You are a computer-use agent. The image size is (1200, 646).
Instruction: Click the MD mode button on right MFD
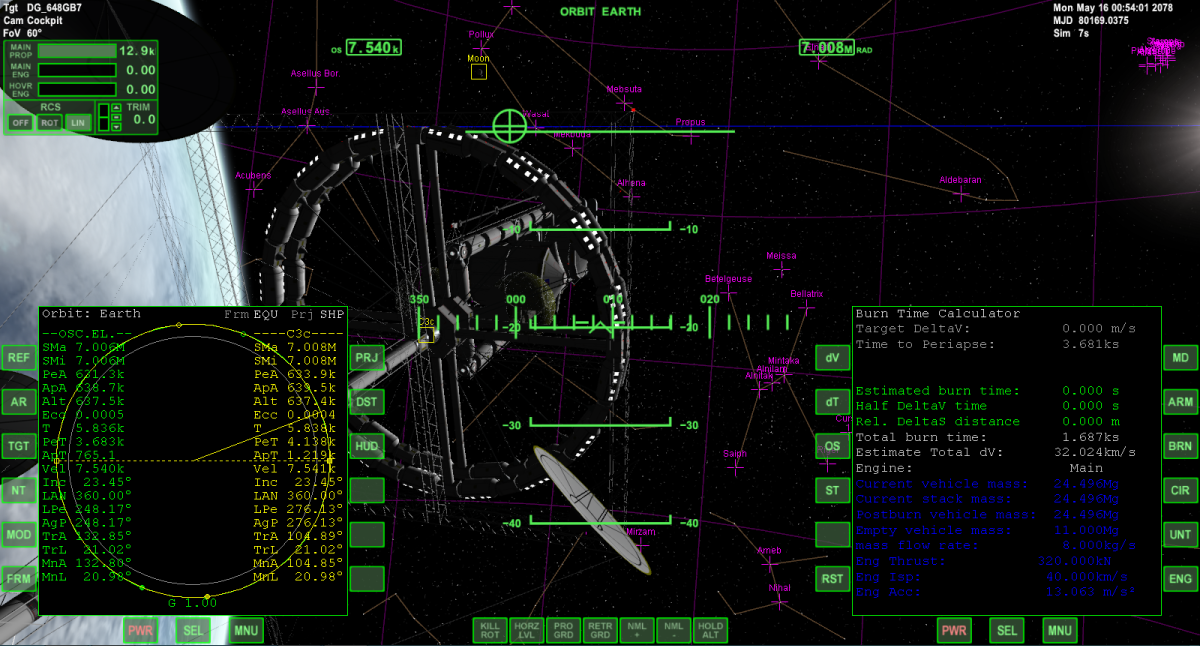(x=1181, y=357)
